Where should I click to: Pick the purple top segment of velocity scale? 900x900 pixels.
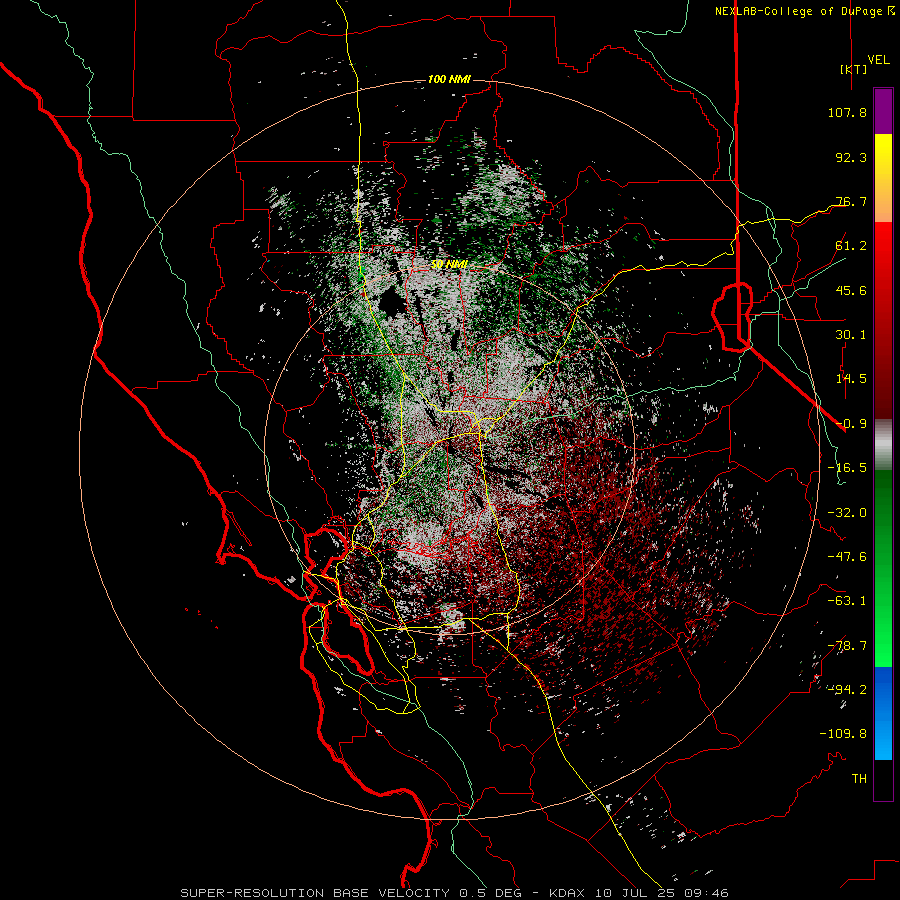pos(883,111)
